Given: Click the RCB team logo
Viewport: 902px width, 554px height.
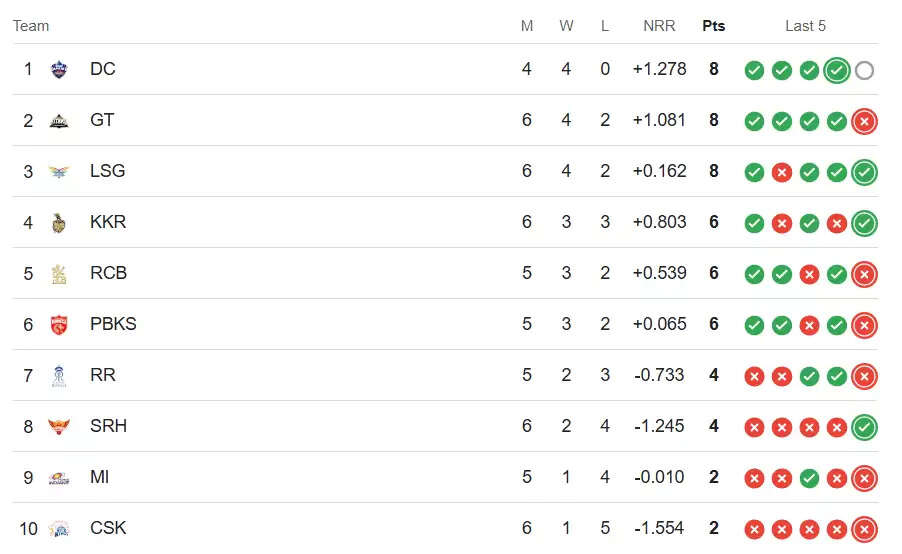Looking at the screenshot, I should [59, 274].
